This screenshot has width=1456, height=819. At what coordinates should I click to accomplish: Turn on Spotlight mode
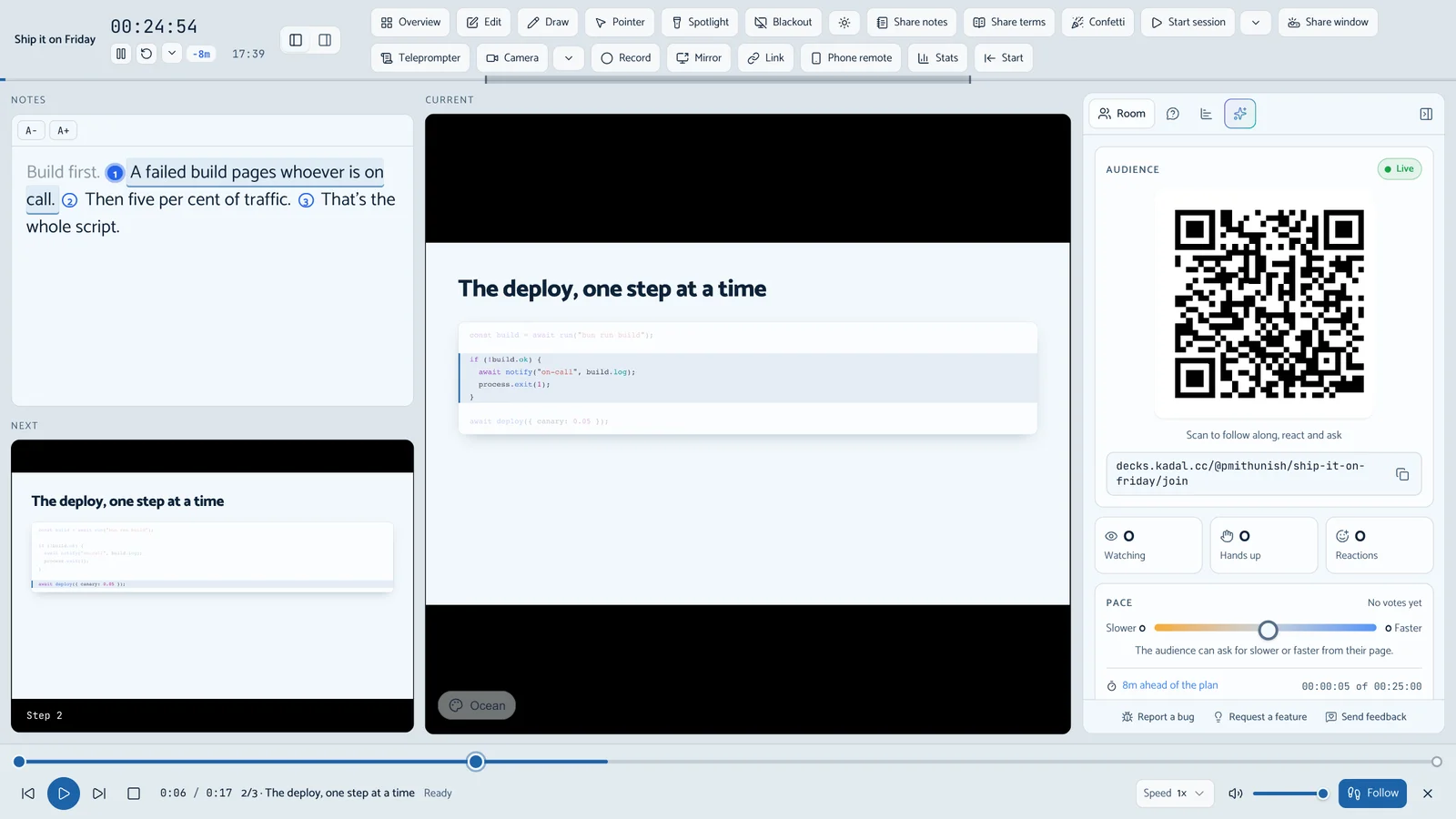coord(700,22)
